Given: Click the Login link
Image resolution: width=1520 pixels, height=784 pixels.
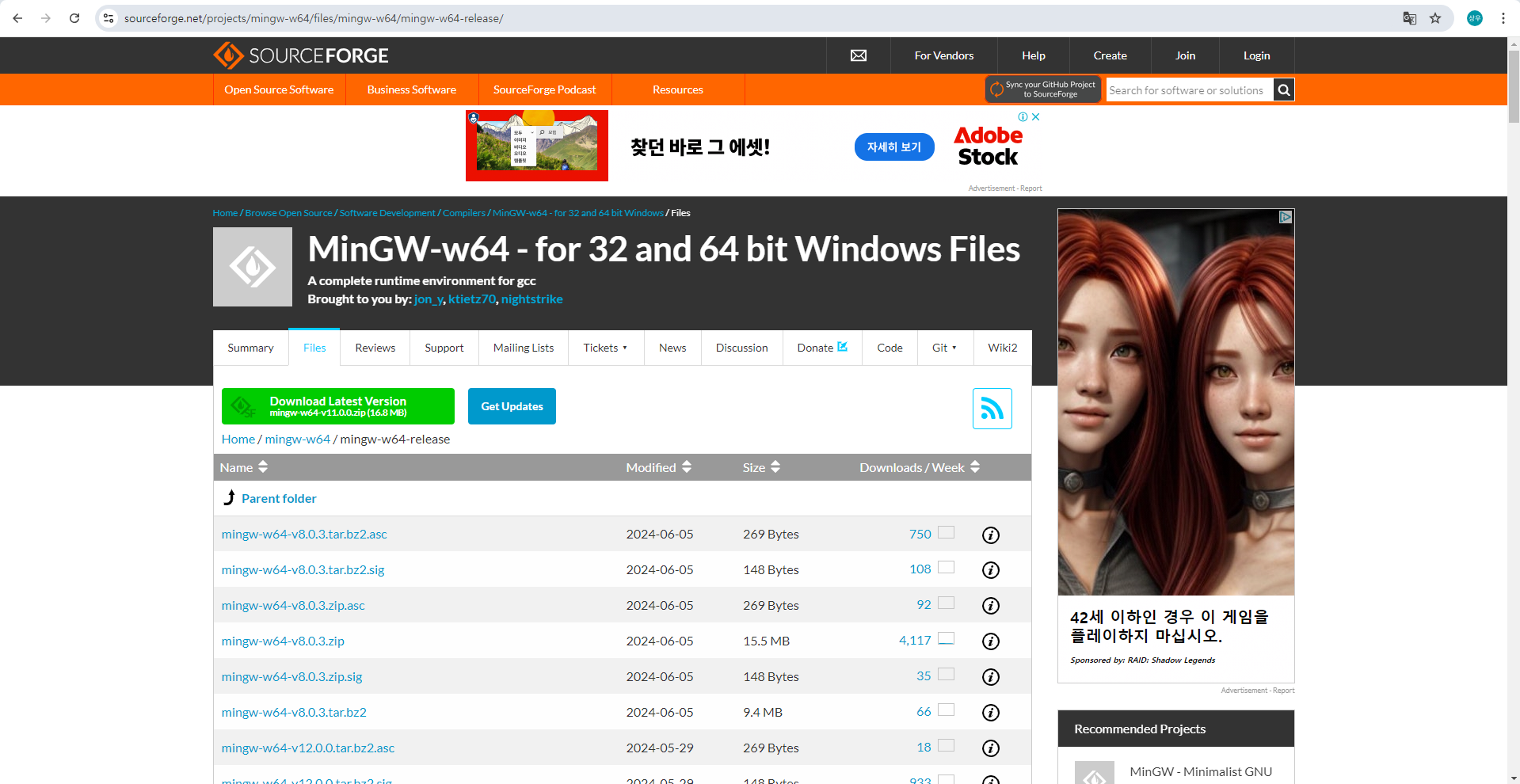Looking at the screenshot, I should [1256, 55].
